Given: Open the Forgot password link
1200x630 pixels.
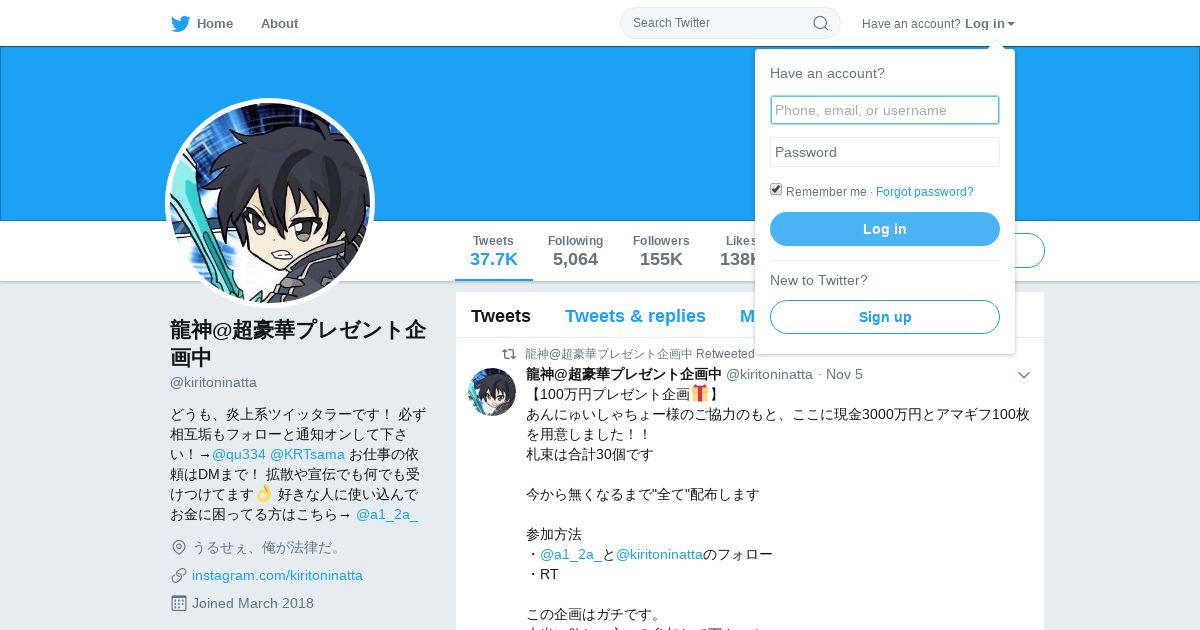Looking at the screenshot, I should click(x=925, y=192).
